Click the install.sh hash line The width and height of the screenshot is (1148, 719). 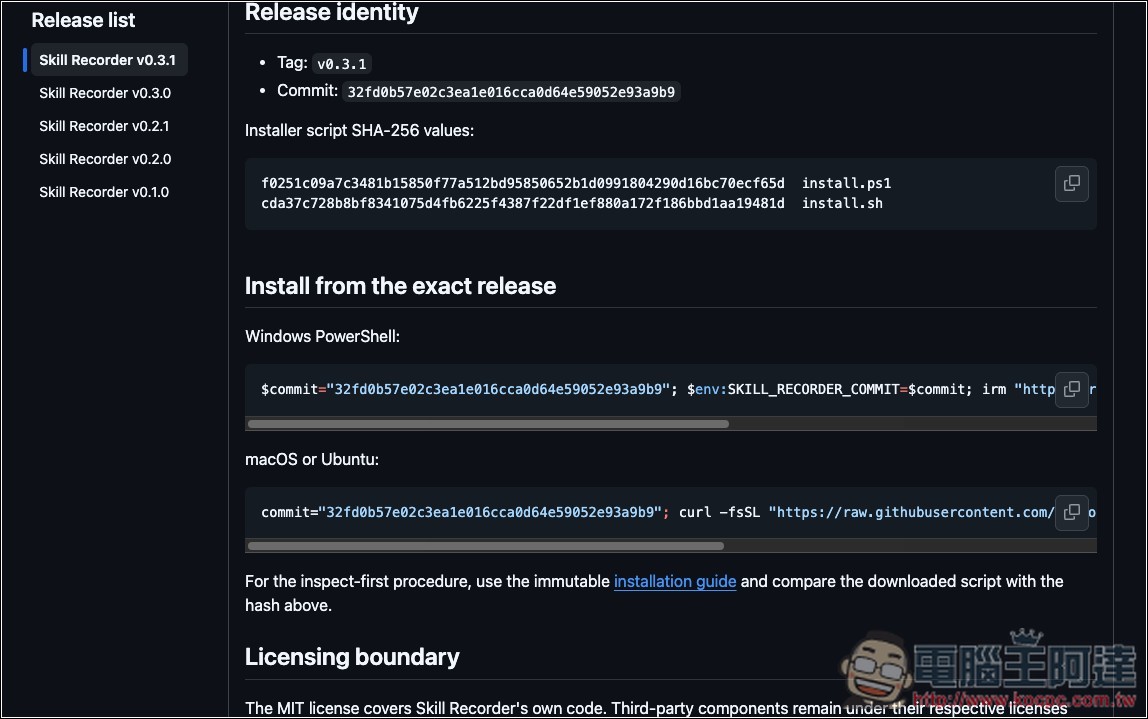[572, 204]
